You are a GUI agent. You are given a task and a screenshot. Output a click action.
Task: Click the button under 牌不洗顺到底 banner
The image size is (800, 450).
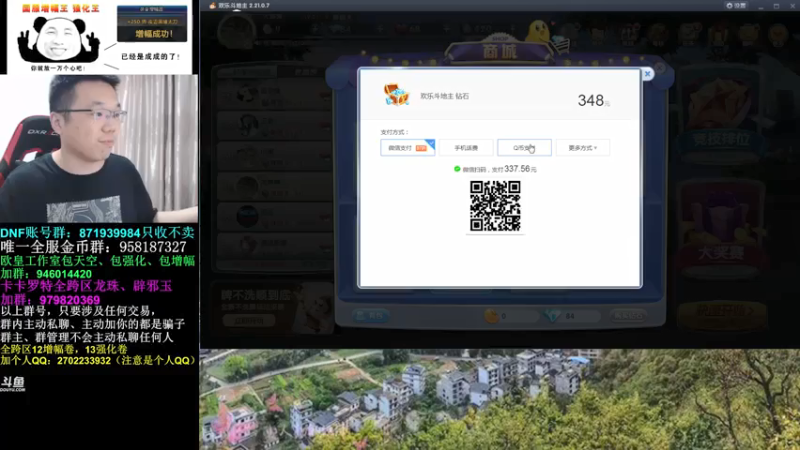(249, 321)
